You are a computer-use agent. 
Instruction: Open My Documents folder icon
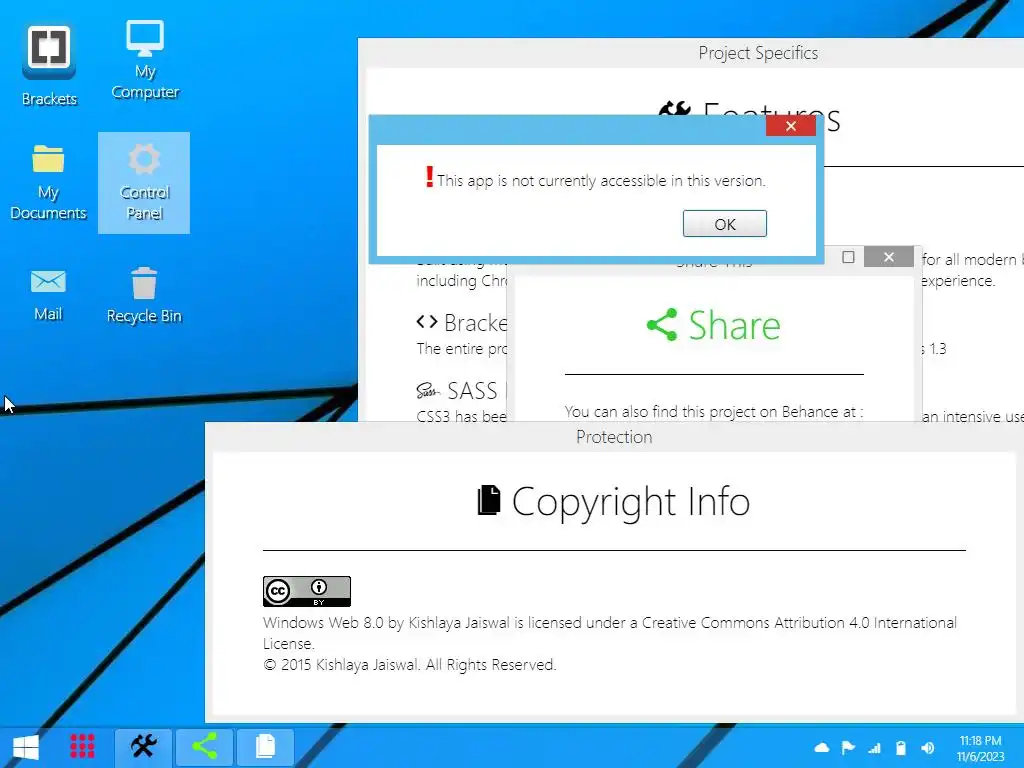[x=48, y=182]
